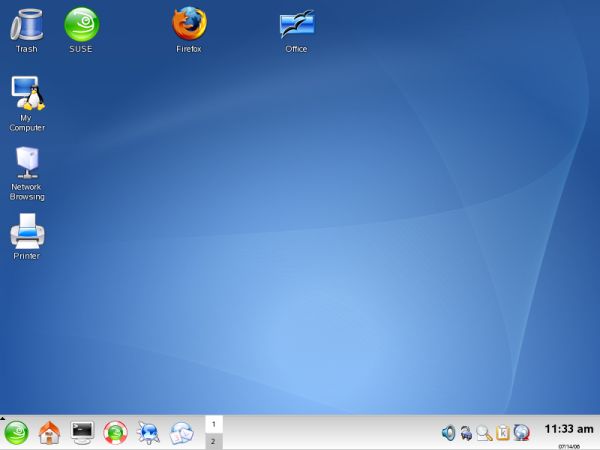Open the Home folder icon in panel
600x450 pixels.
tap(49, 433)
